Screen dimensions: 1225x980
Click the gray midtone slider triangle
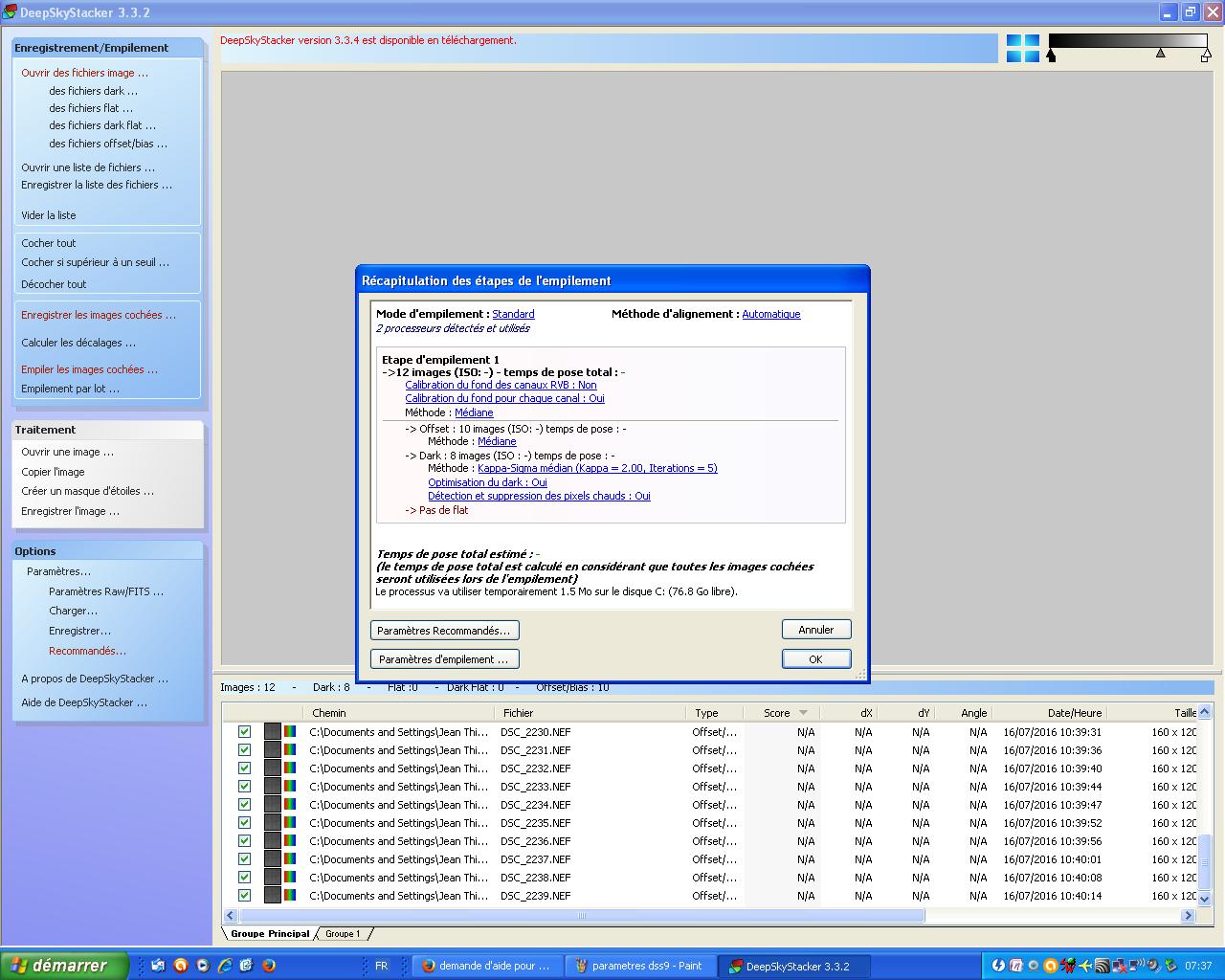[x=1161, y=54]
